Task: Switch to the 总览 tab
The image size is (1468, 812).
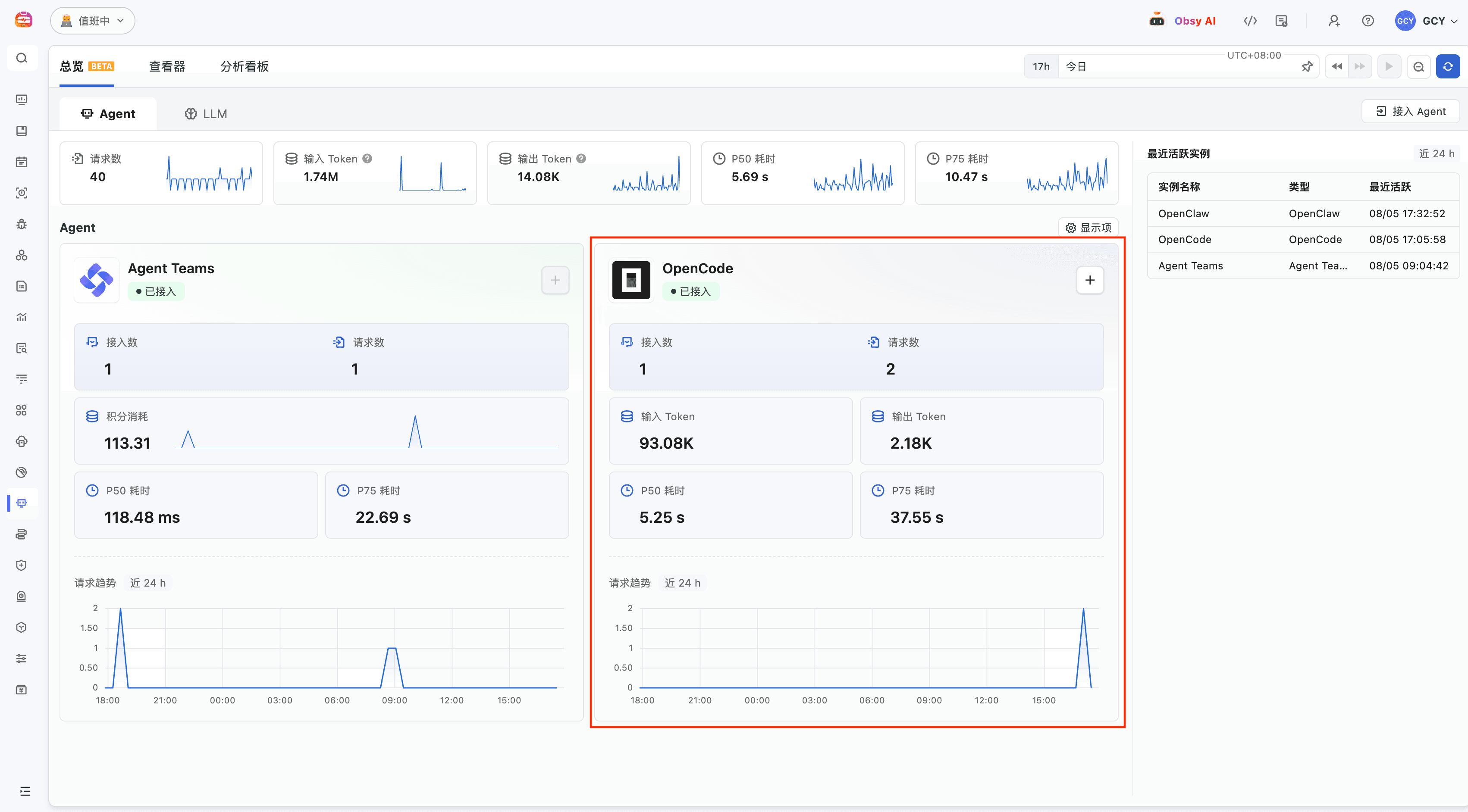Action: [87, 67]
